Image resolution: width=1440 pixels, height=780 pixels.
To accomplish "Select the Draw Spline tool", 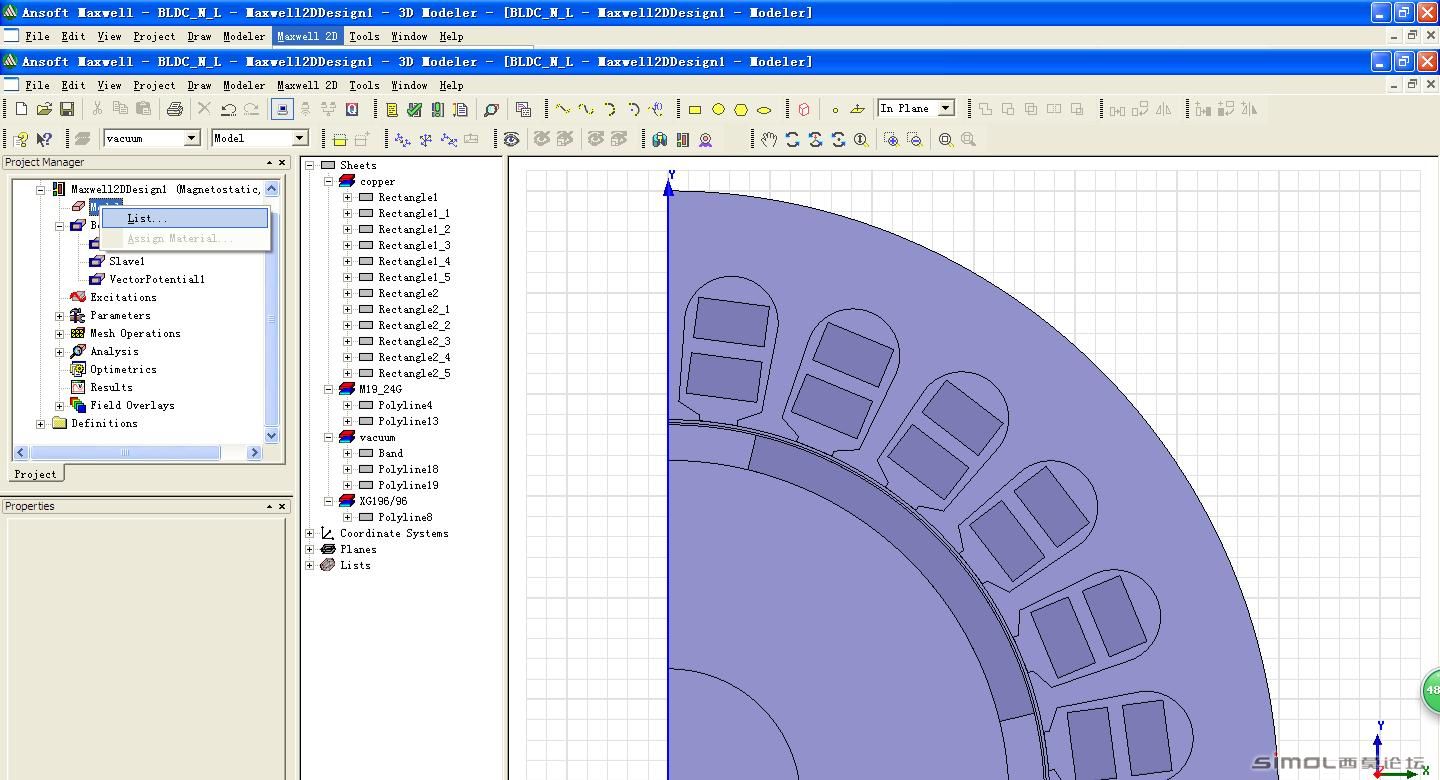I will click(x=586, y=109).
